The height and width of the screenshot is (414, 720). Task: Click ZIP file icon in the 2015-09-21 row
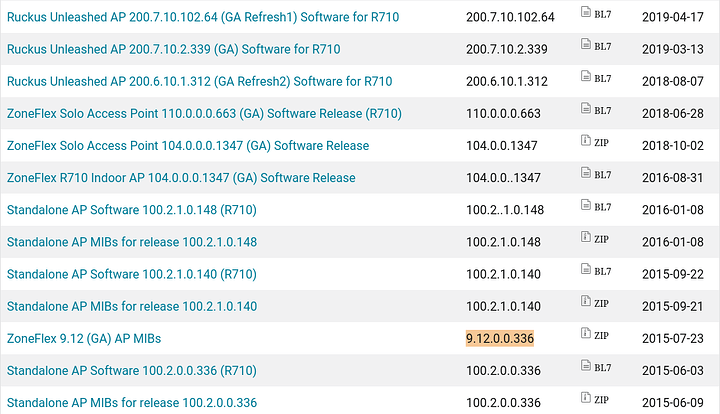(585, 301)
